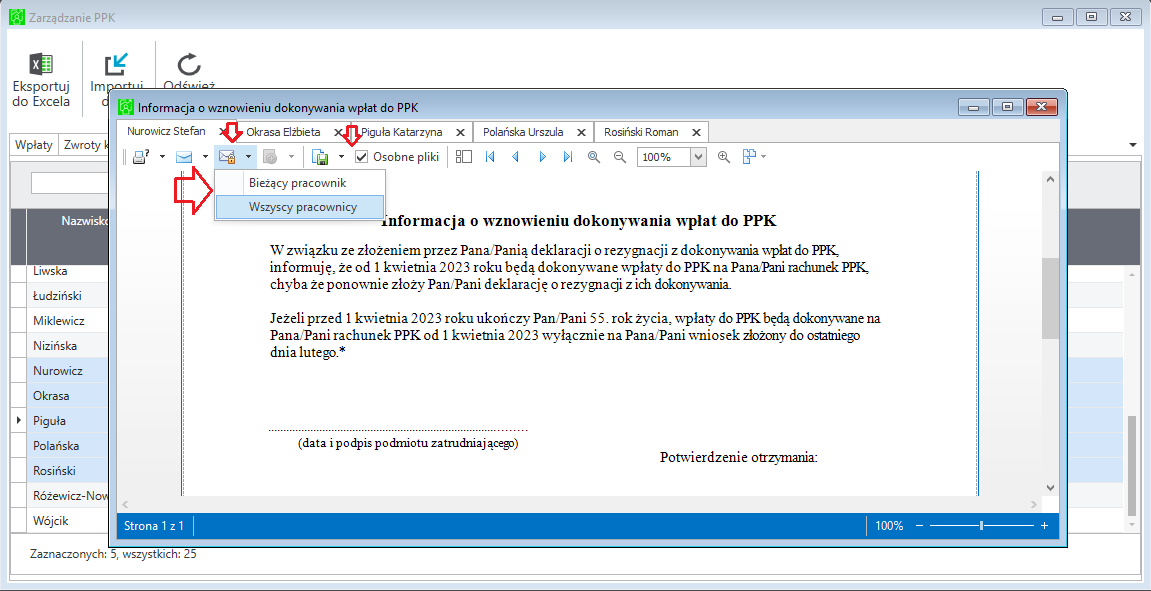The height and width of the screenshot is (591, 1151).
Task: Click the 100% label in status bar
Action: pos(889,526)
